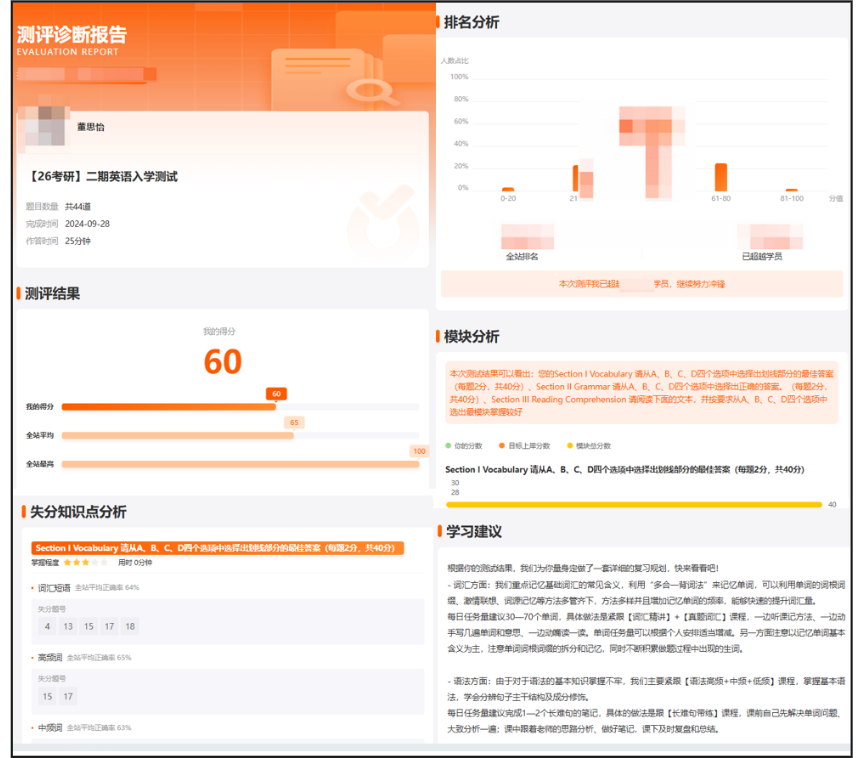Select question 4 in 词汇短语 lost questions
This screenshot has height=758, width=856.
[x=47, y=626]
